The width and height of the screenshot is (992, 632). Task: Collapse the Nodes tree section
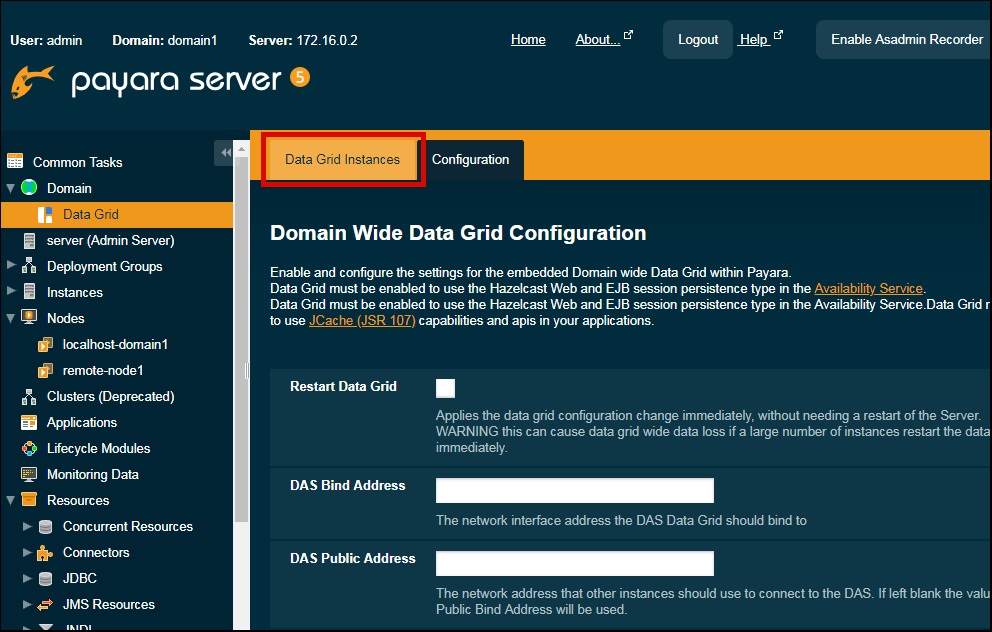(x=10, y=318)
